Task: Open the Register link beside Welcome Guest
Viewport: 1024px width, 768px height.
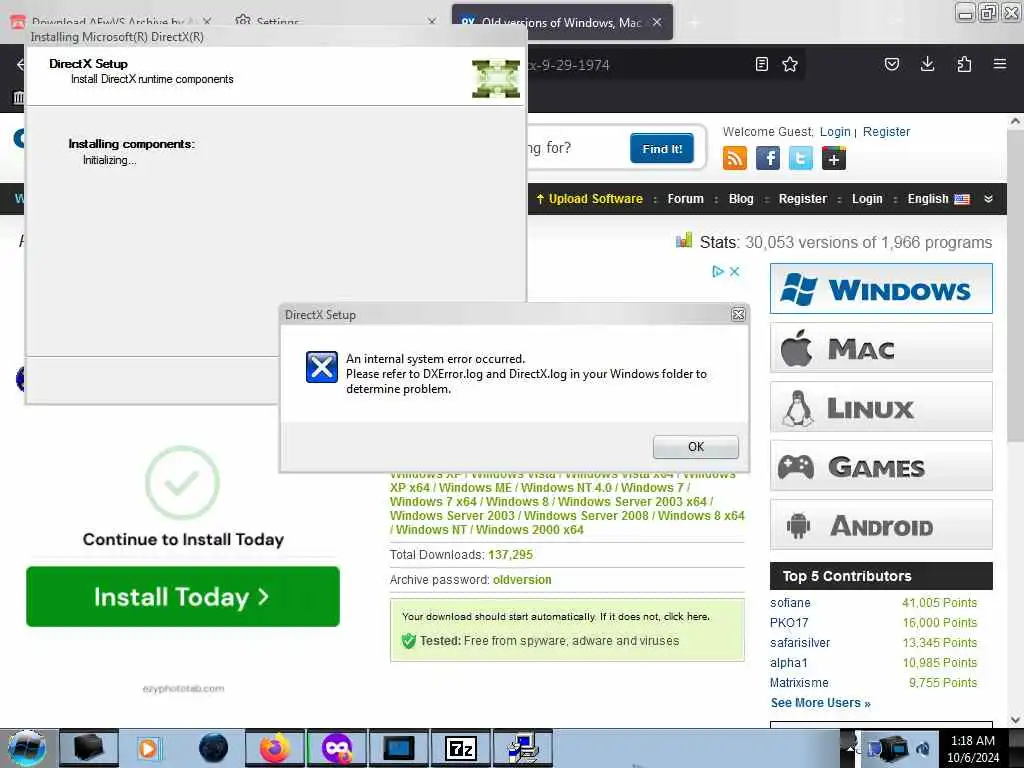Action: coord(886,132)
